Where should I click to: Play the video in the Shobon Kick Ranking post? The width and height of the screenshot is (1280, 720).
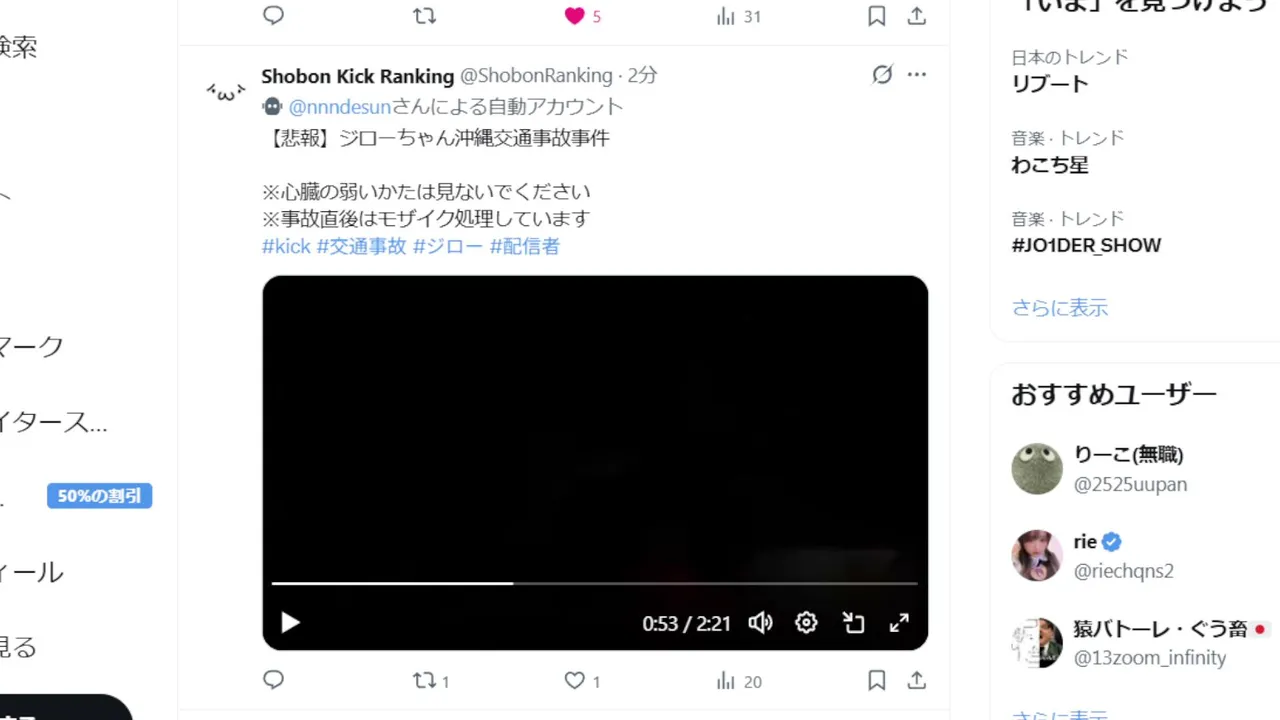point(290,623)
